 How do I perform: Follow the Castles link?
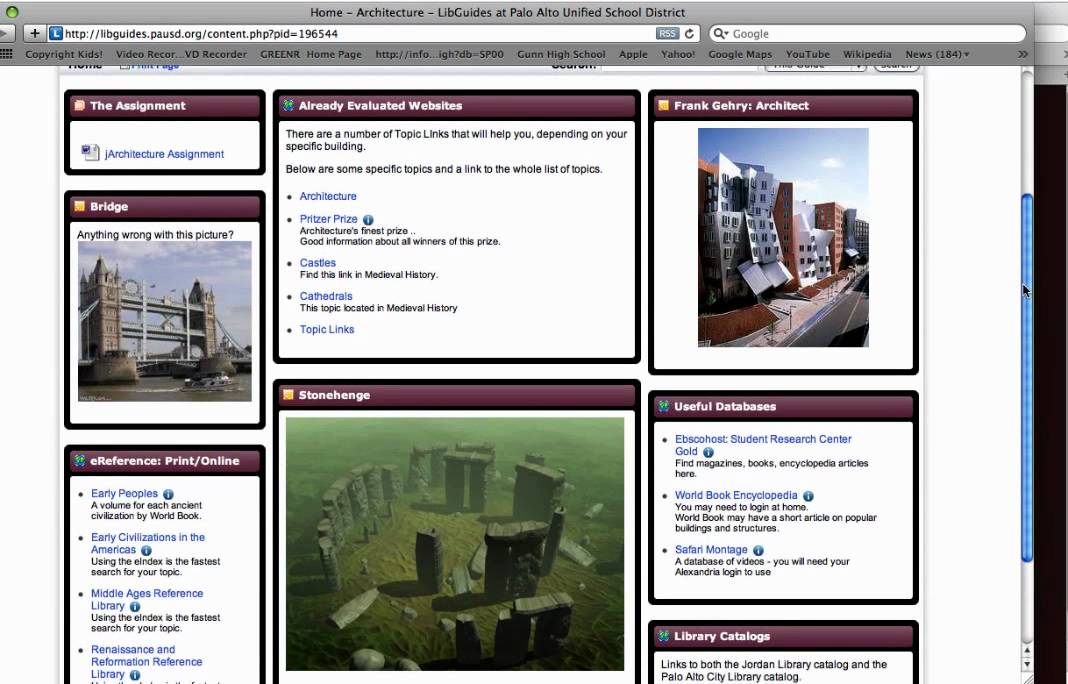click(317, 263)
